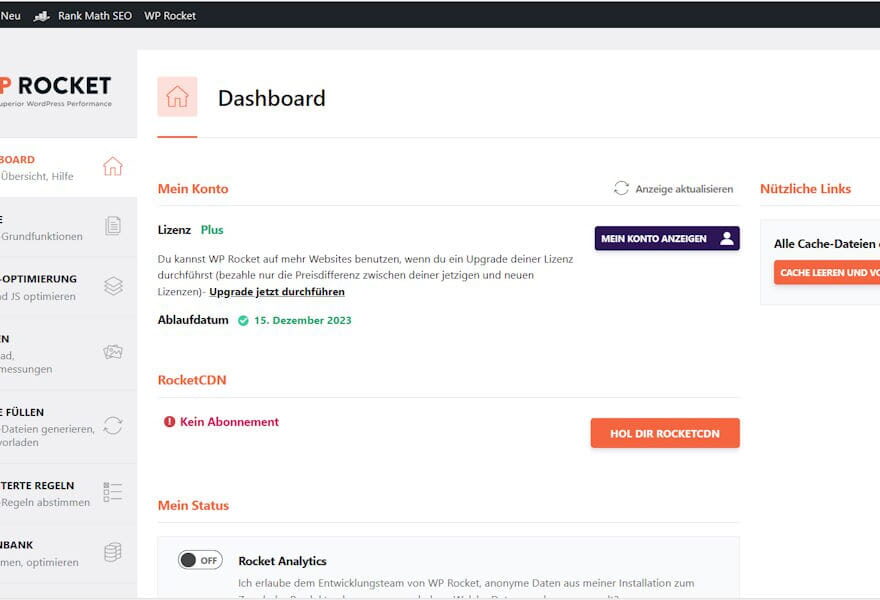This screenshot has width=880, height=600.
Task: Click the Cache leeren orange button
Action: 827,272
